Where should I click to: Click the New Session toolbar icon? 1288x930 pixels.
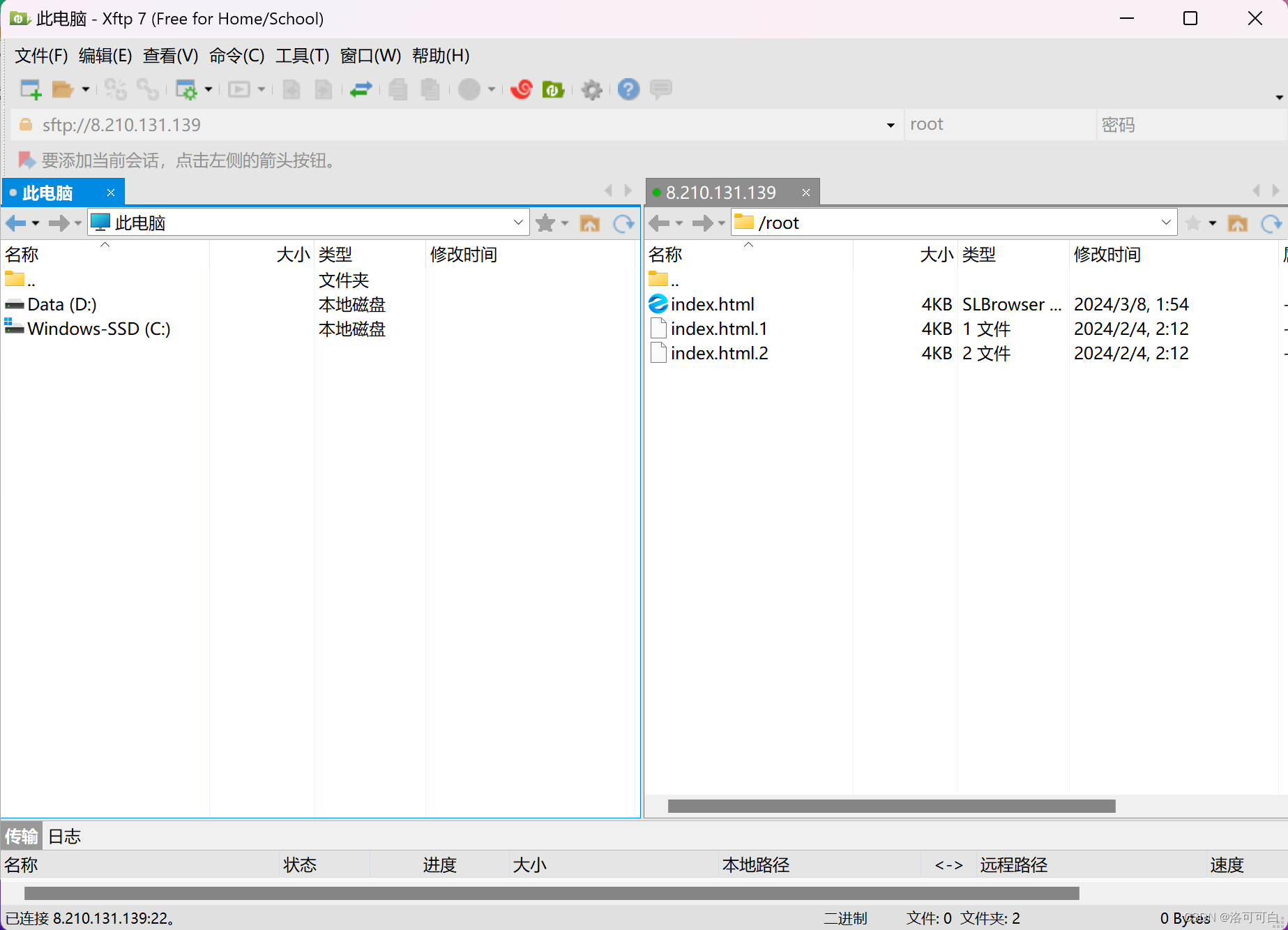[31, 89]
